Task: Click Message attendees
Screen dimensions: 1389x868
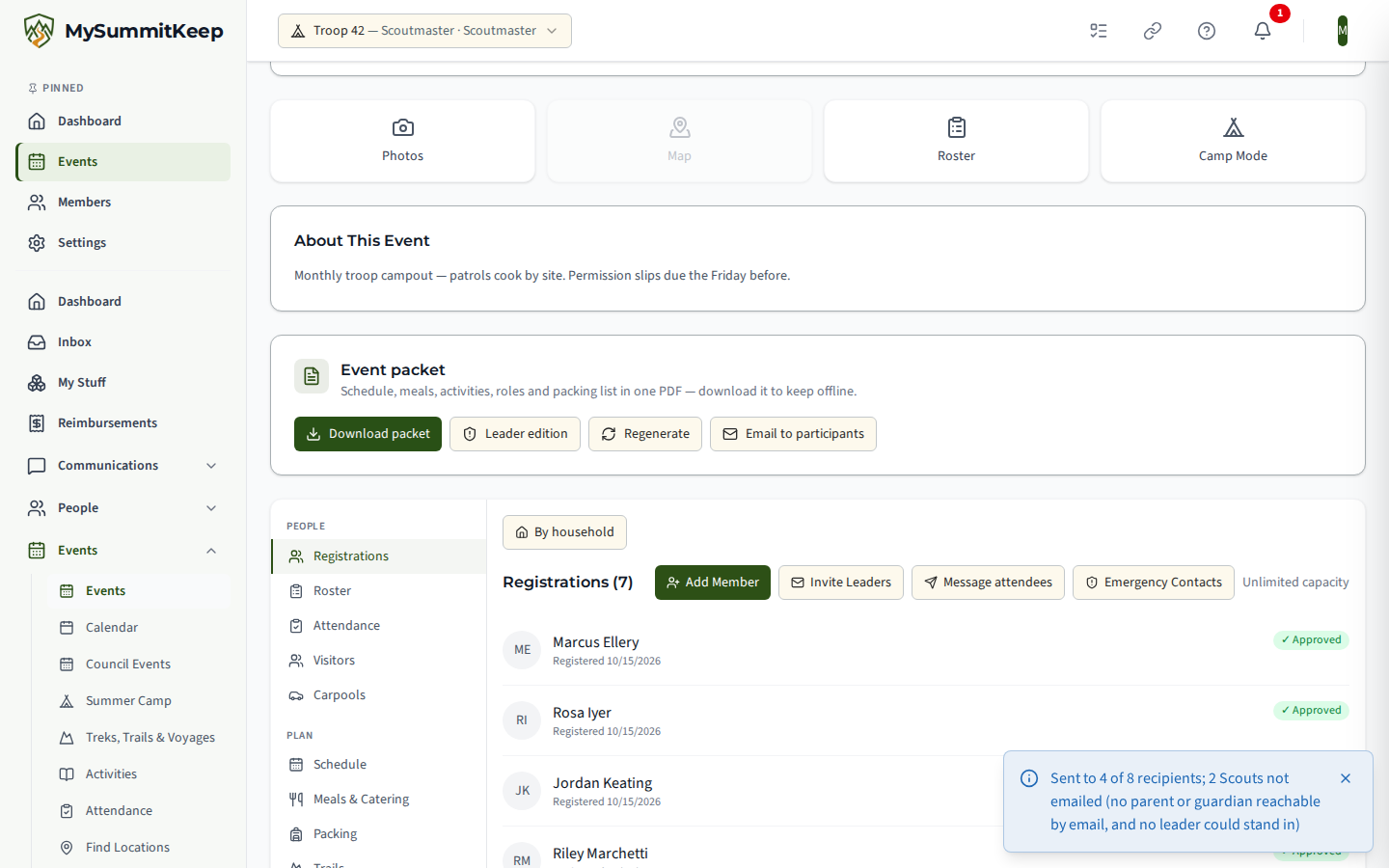Action: (x=988, y=583)
